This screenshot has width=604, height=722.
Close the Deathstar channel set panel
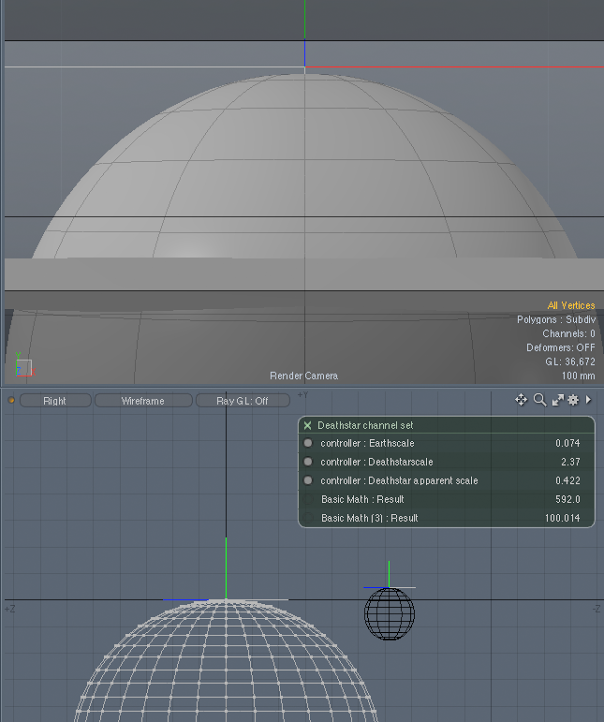click(x=308, y=425)
